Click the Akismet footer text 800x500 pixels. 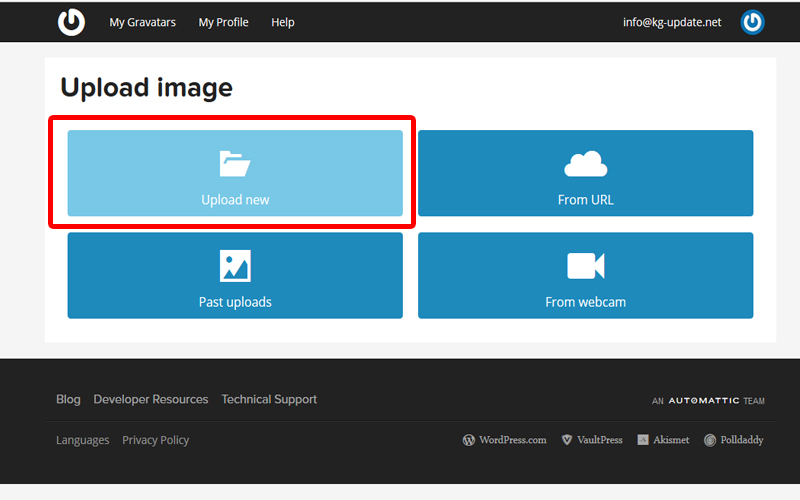click(671, 440)
